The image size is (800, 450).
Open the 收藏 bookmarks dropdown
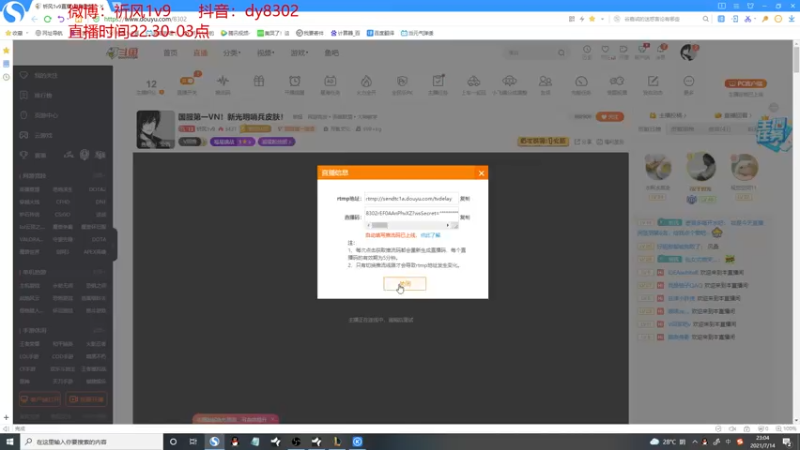coord(17,33)
